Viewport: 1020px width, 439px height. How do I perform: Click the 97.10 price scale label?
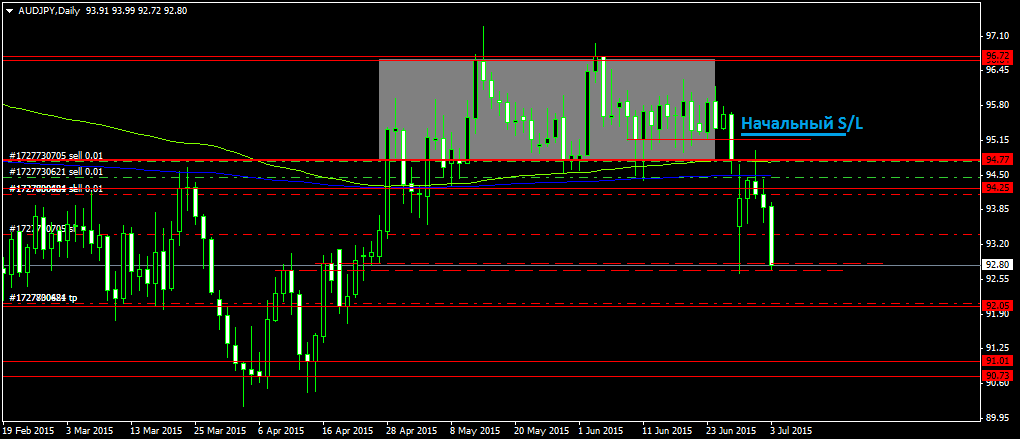pos(998,35)
